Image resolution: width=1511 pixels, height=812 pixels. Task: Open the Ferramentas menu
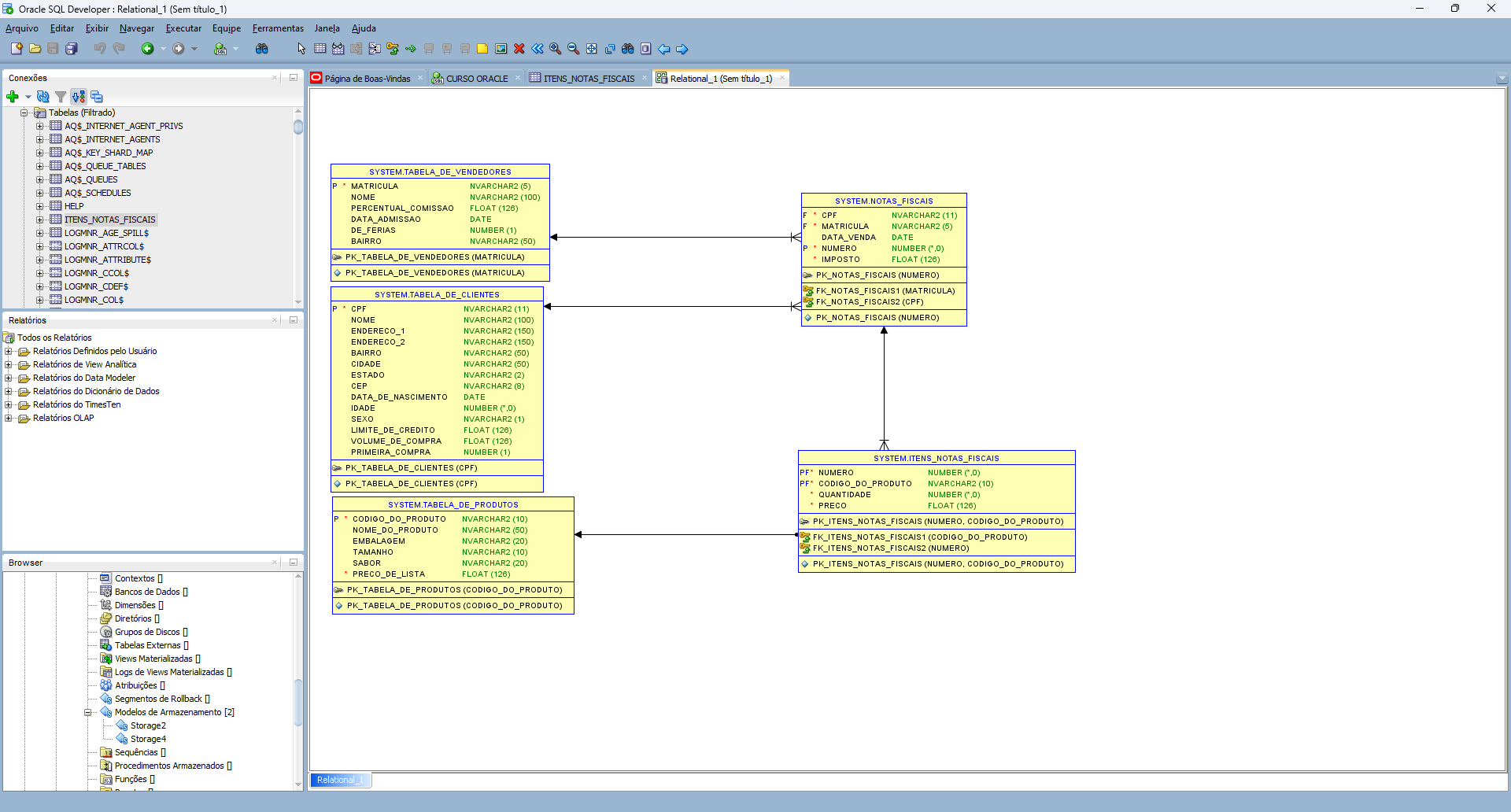[278, 28]
